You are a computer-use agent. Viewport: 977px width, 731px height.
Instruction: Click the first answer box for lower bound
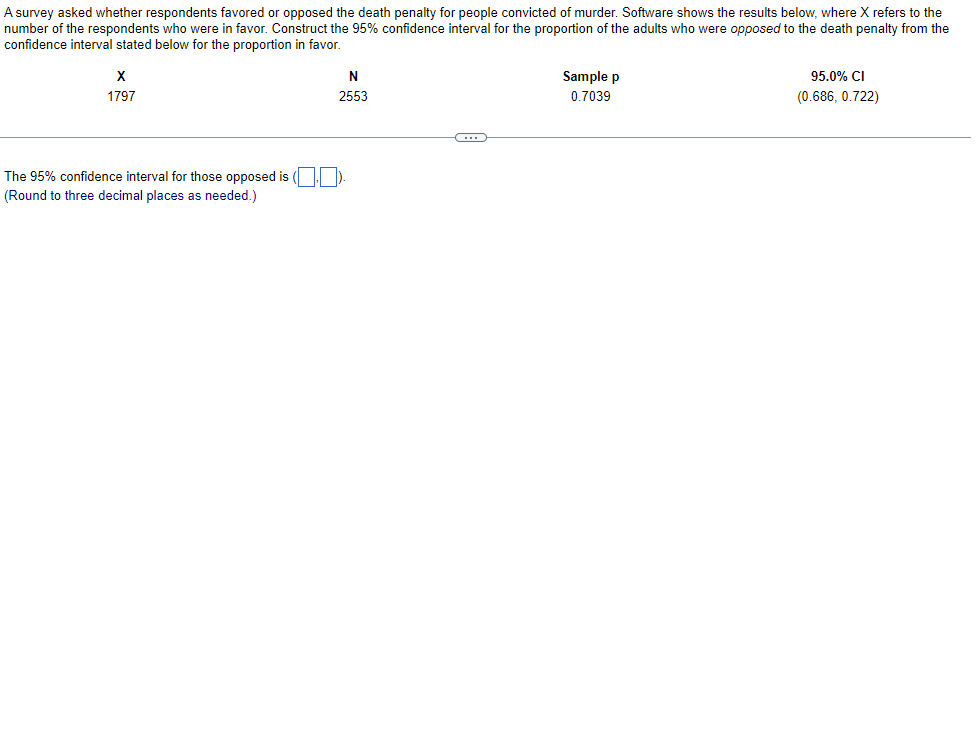(x=306, y=177)
